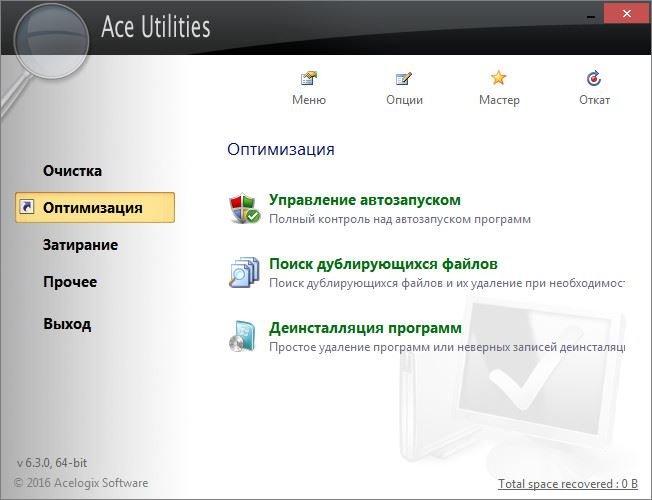This screenshot has height=500, width=652.
Task: Click description about удаление дублирующихся файлов
Action: pos(447,283)
